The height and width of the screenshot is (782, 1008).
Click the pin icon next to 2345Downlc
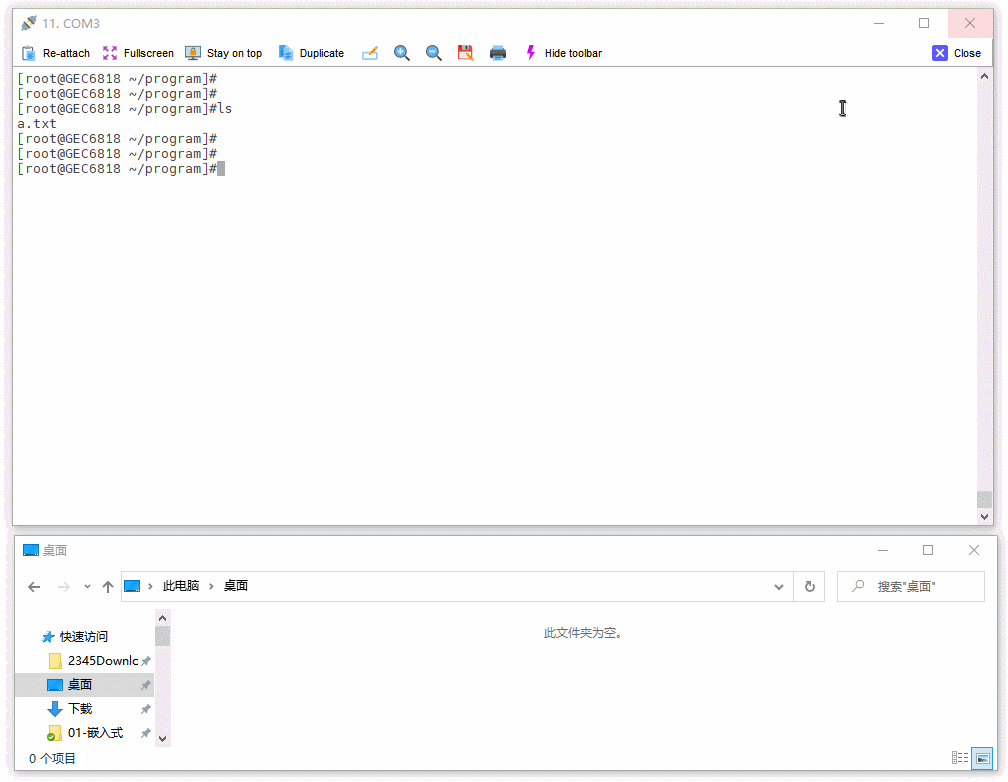click(x=146, y=660)
